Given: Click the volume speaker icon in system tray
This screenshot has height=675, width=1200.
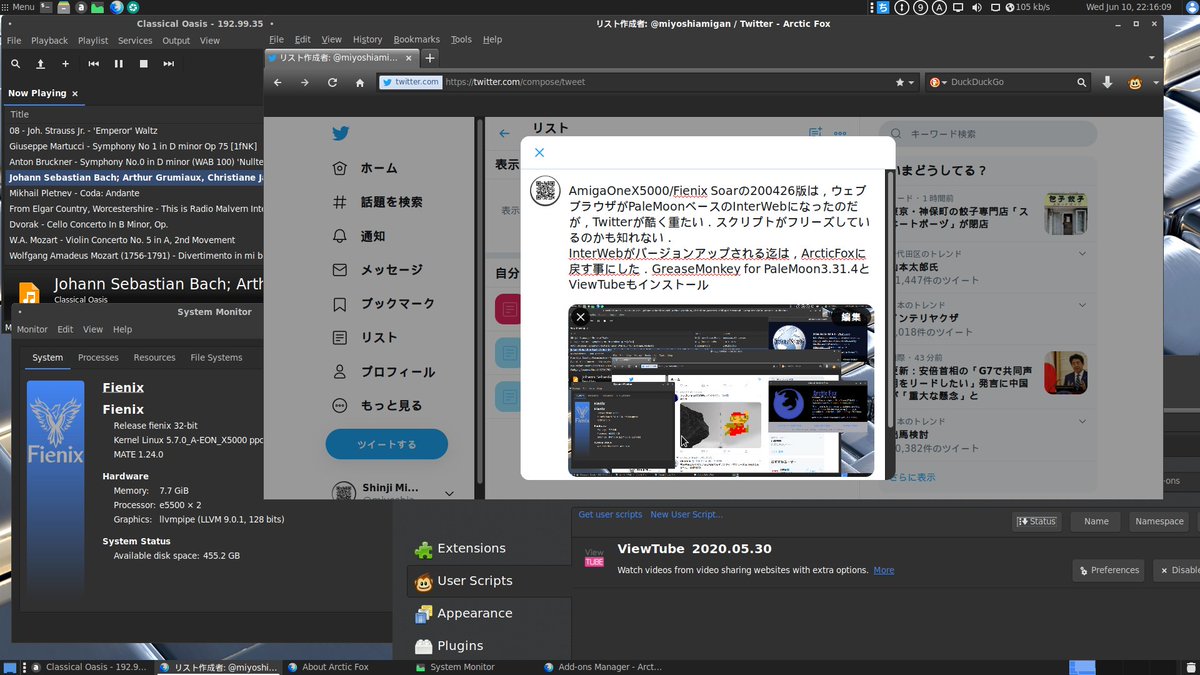Looking at the screenshot, I should (x=978, y=7).
